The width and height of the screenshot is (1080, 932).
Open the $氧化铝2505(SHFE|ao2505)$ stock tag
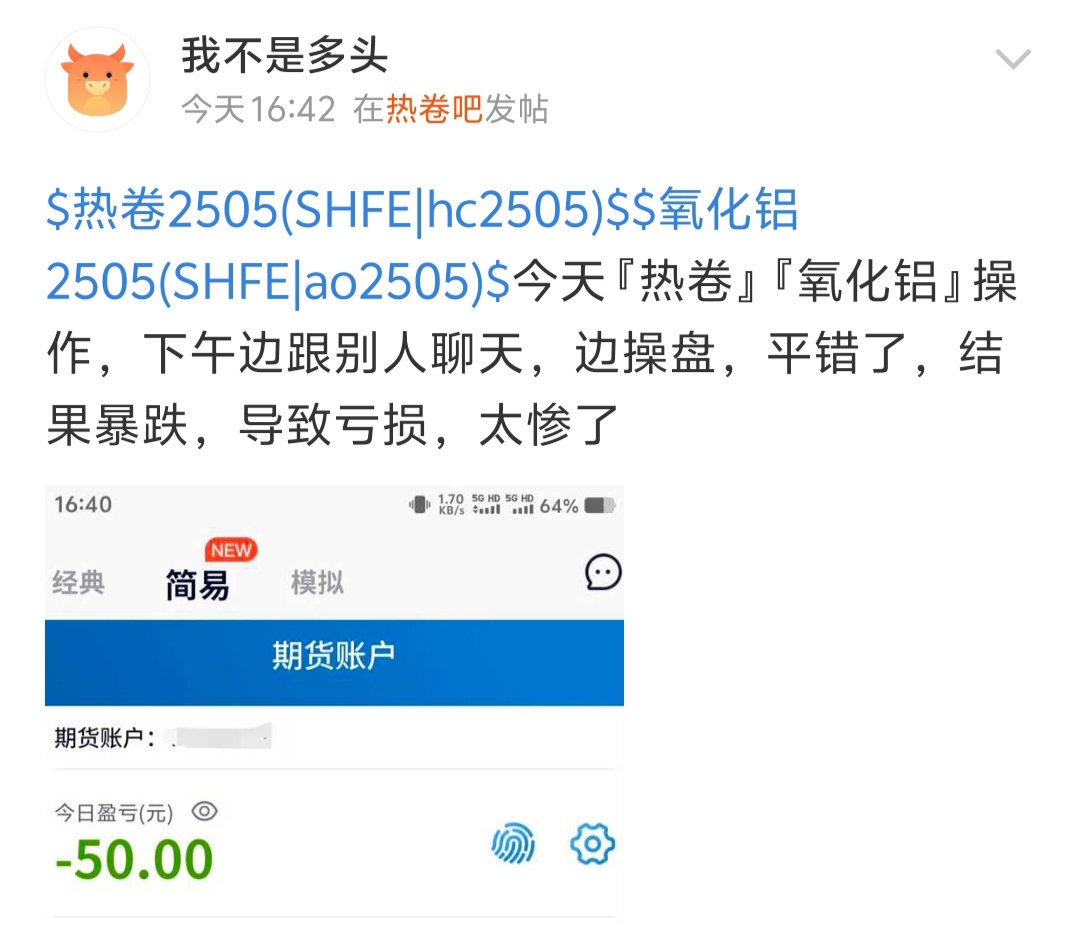[x=422, y=245]
